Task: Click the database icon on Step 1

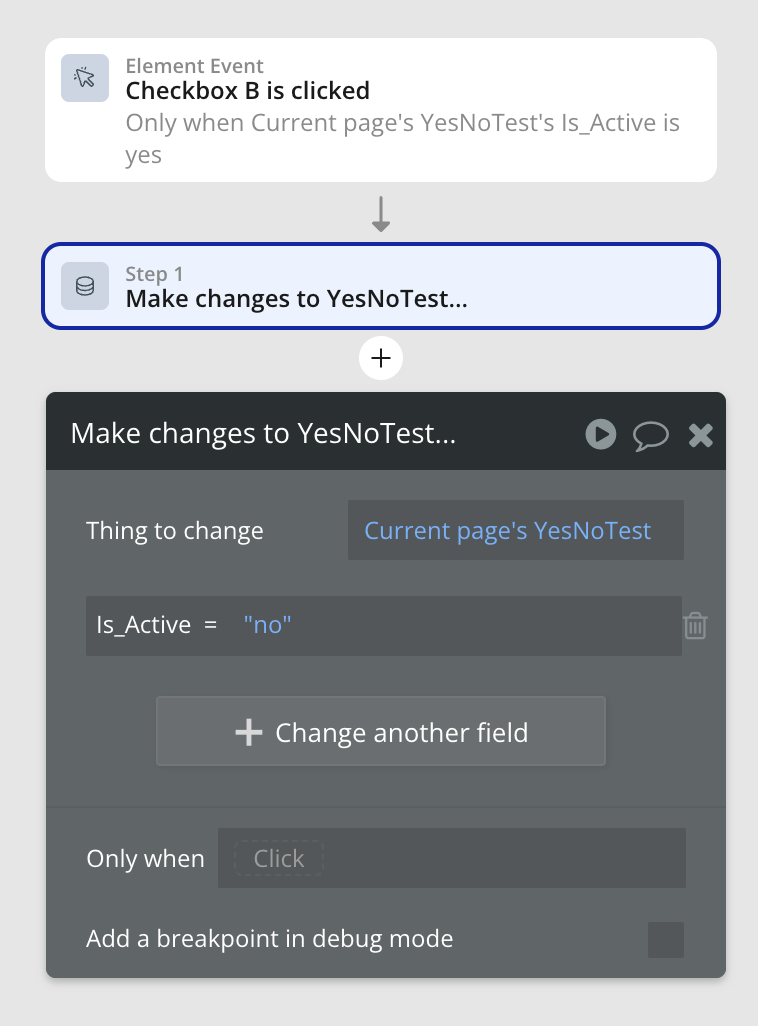Action: (x=85, y=286)
